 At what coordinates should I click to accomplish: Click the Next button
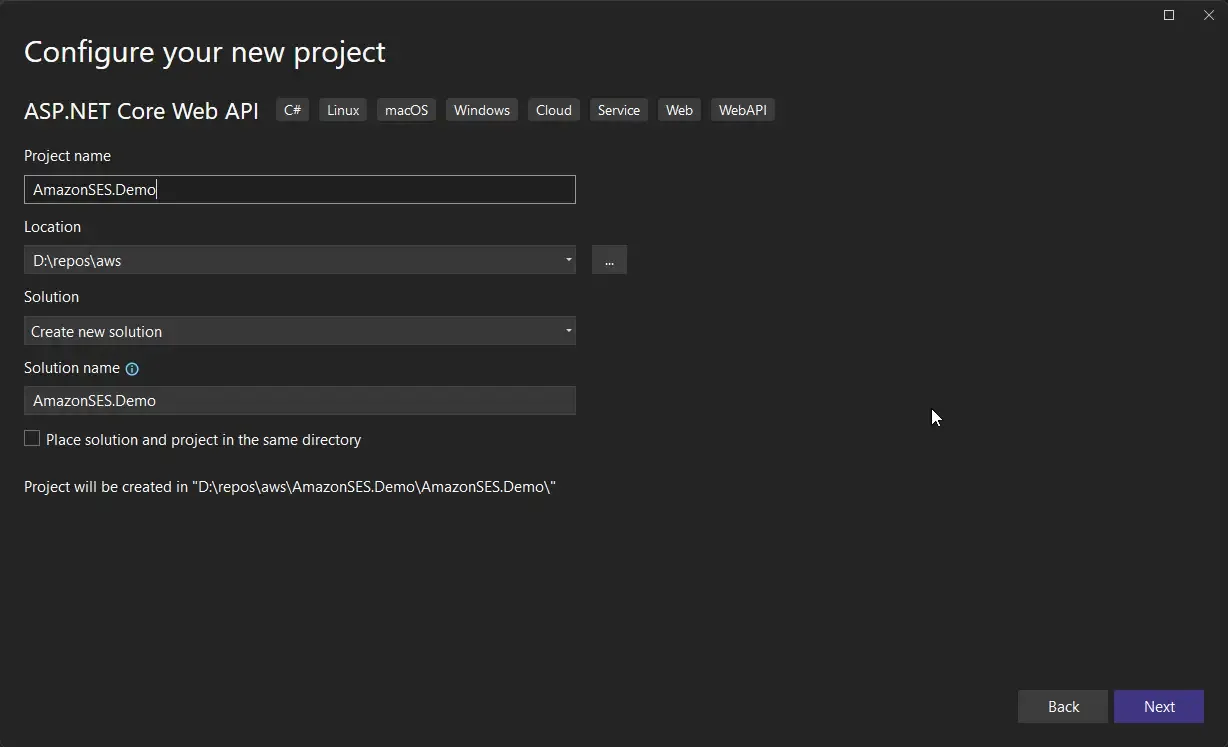(x=1158, y=706)
